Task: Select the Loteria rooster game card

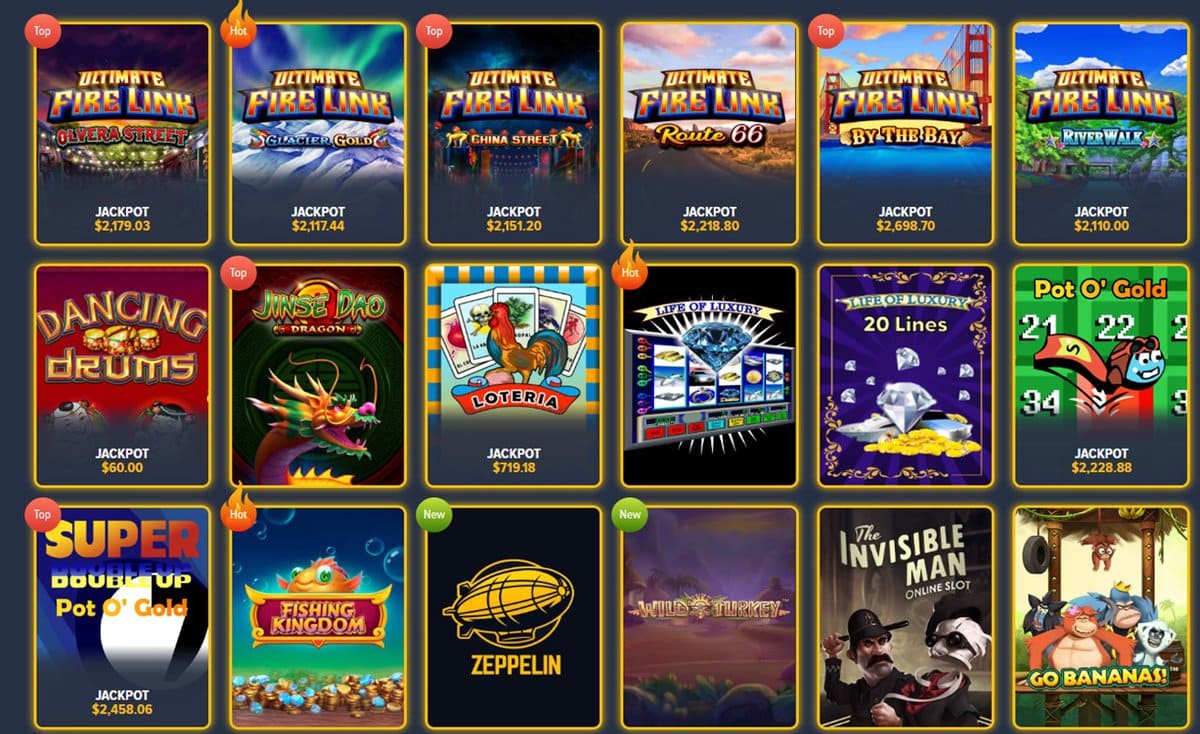Action: coord(514,376)
